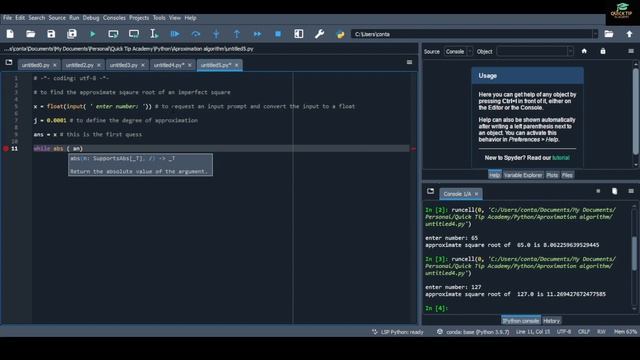
Task: Open the Source menu
Action: click(57, 18)
